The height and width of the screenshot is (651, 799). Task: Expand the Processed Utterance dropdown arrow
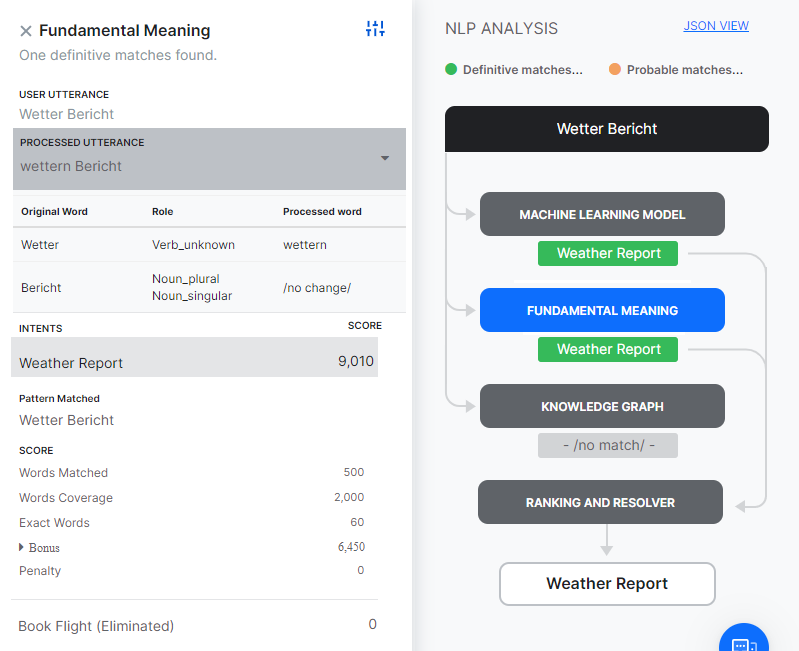(x=385, y=158)
